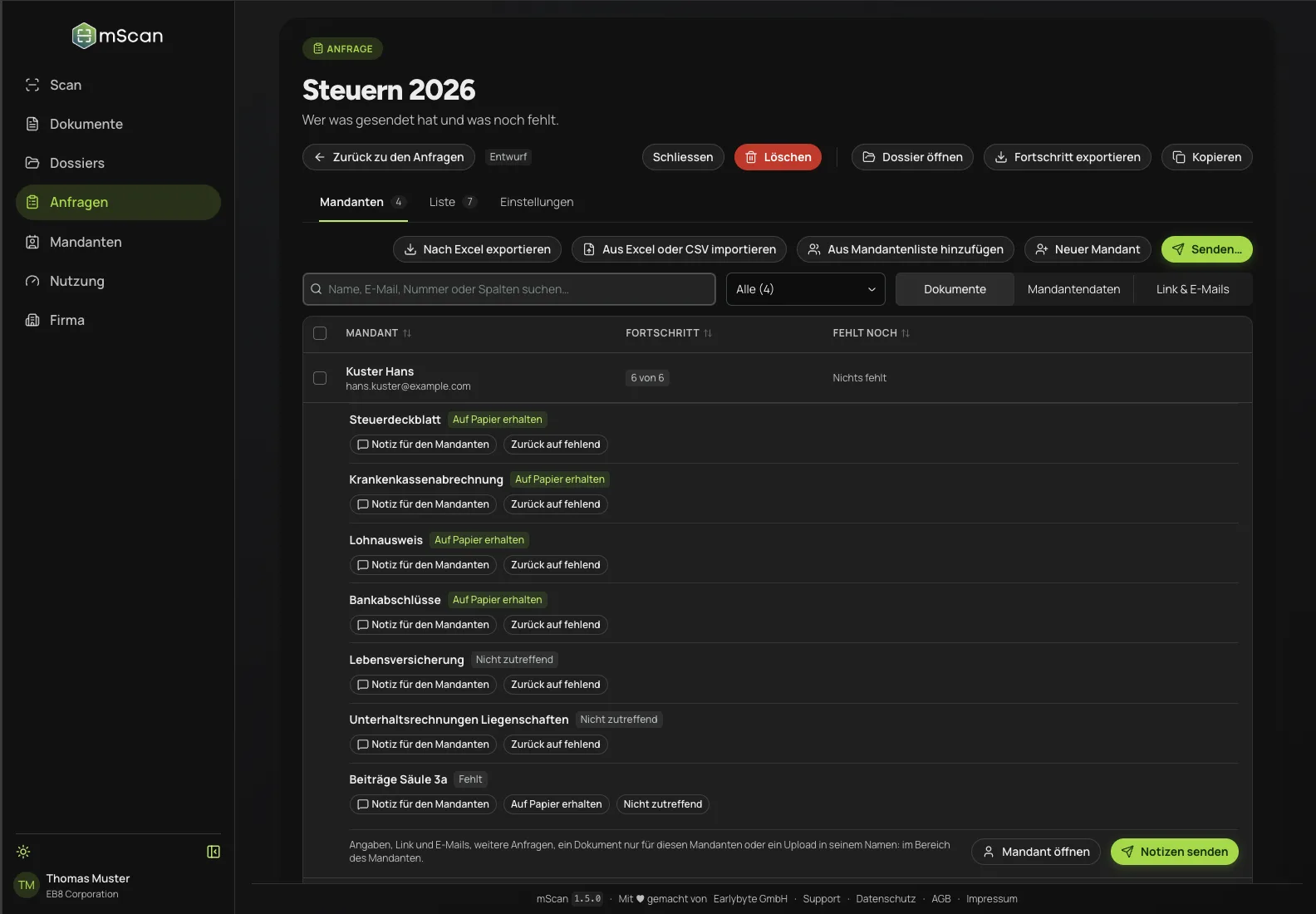This screenshot has width=1316, height=914.
Task: Click the red Löschen button
Action: [x=778, y=157]
